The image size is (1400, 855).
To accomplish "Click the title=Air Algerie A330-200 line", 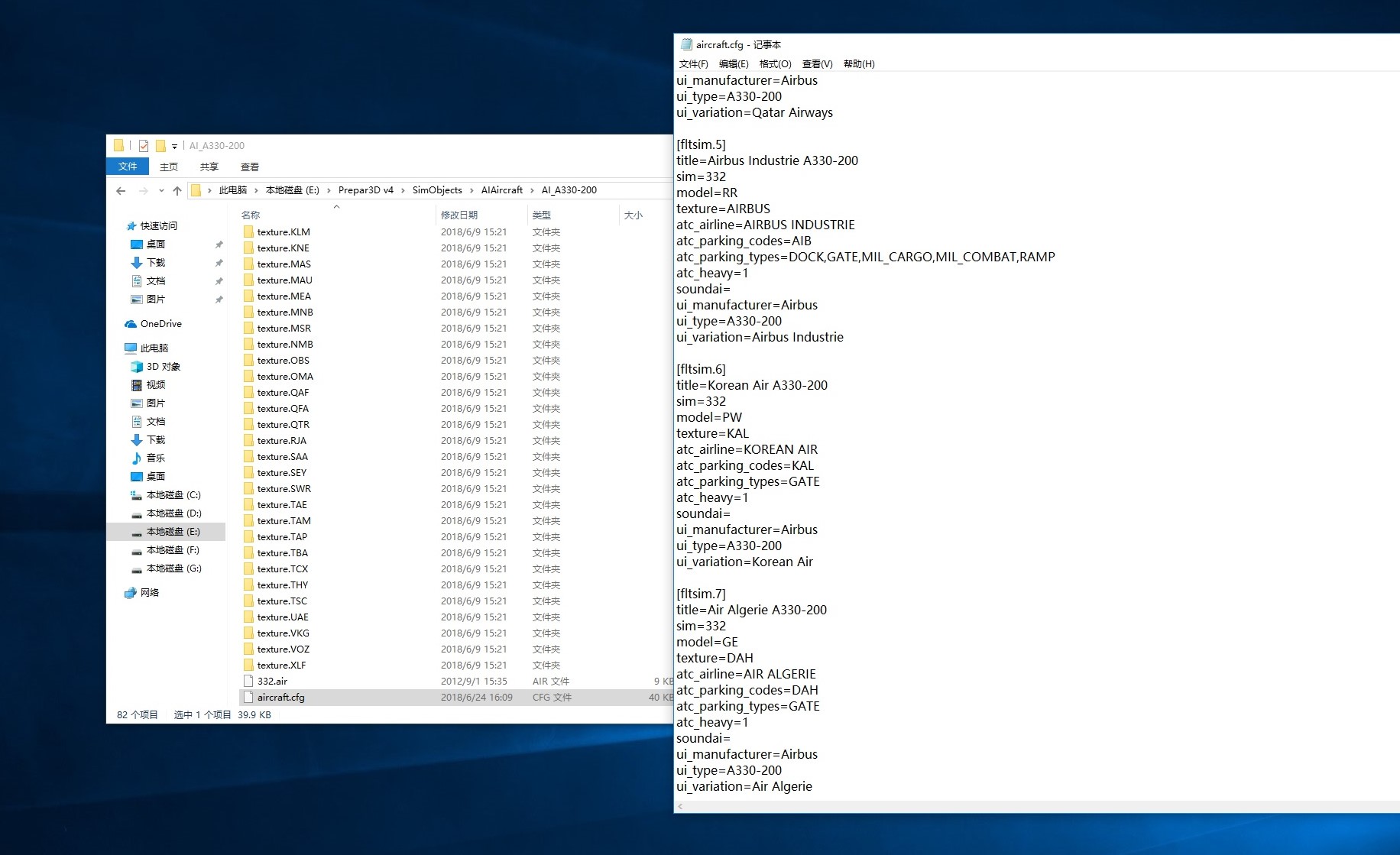I will coord(751,610).
